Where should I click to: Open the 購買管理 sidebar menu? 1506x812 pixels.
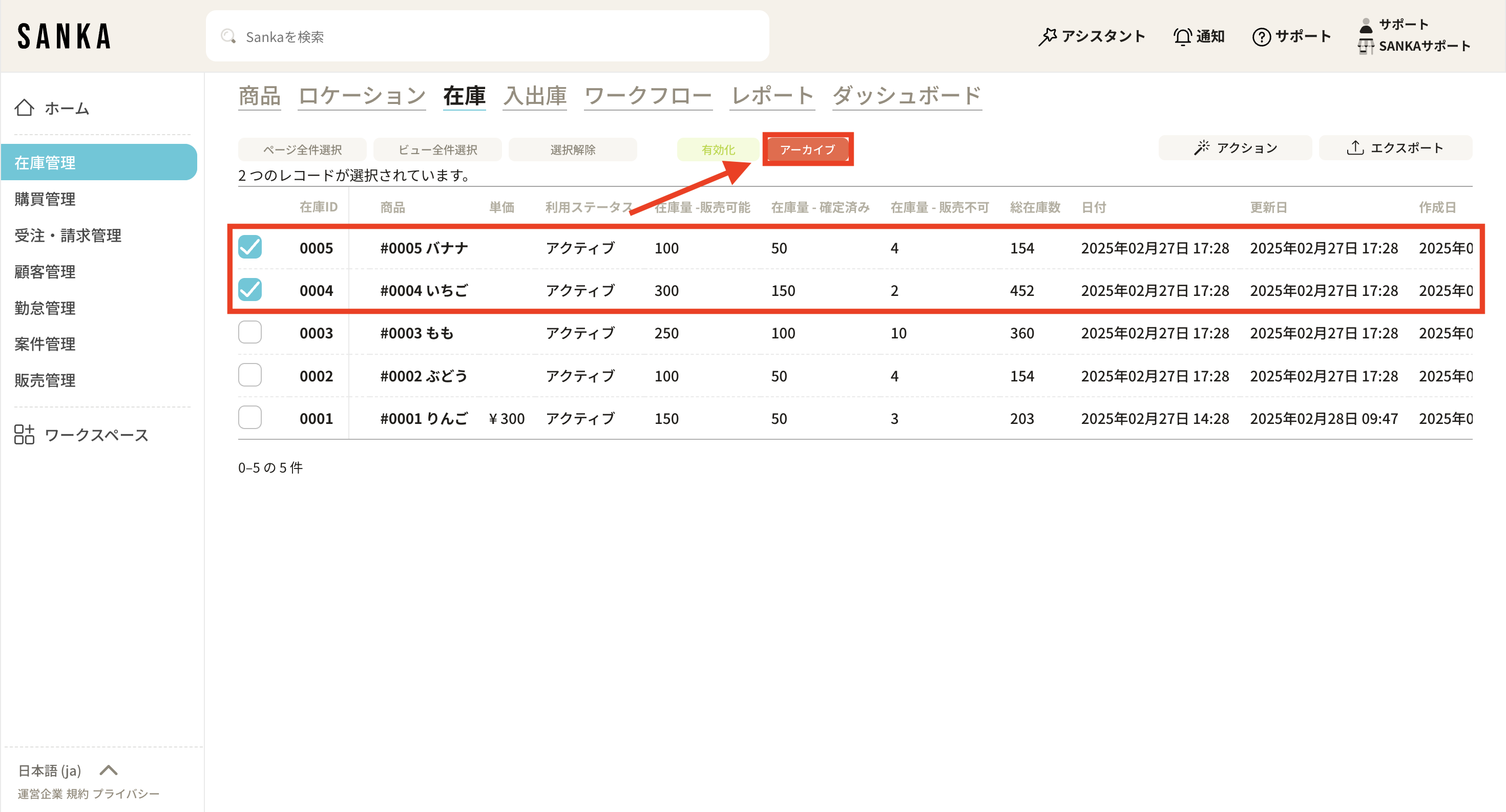[x=45, y=199]
